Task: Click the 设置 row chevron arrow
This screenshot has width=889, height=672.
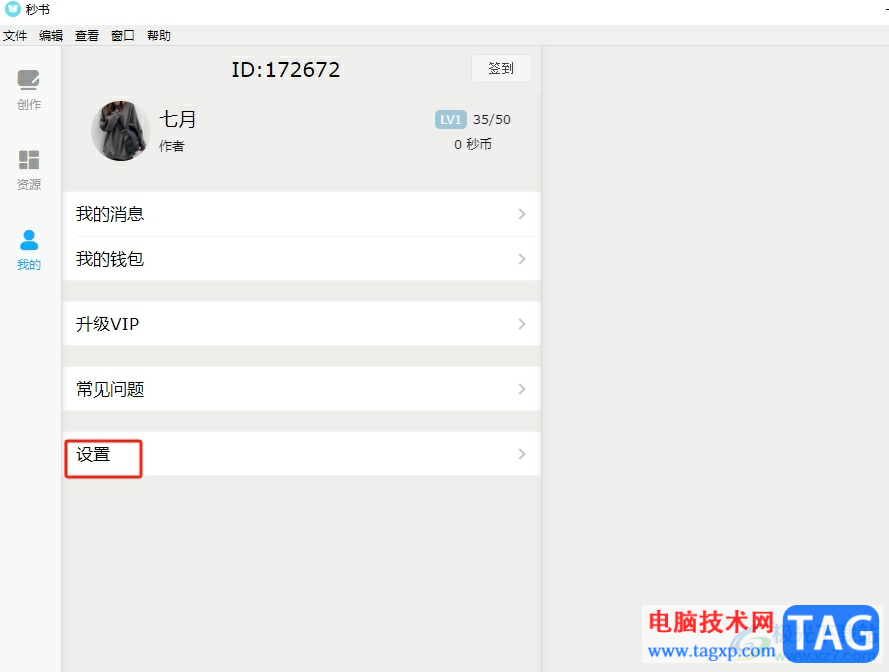Action: 522,454
